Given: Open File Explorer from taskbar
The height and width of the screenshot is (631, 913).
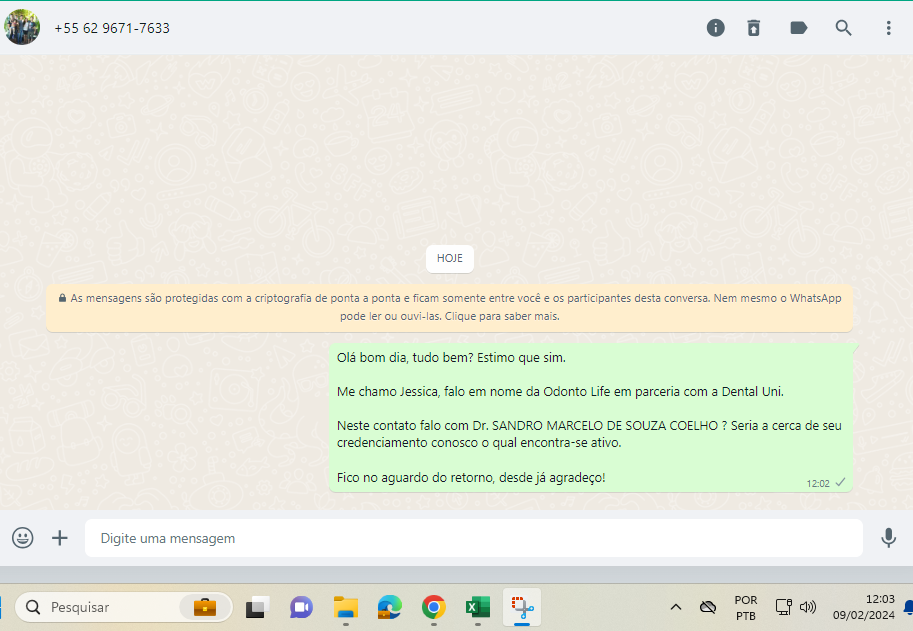Looking at the screenshot, I should click(x=346, y=607).
